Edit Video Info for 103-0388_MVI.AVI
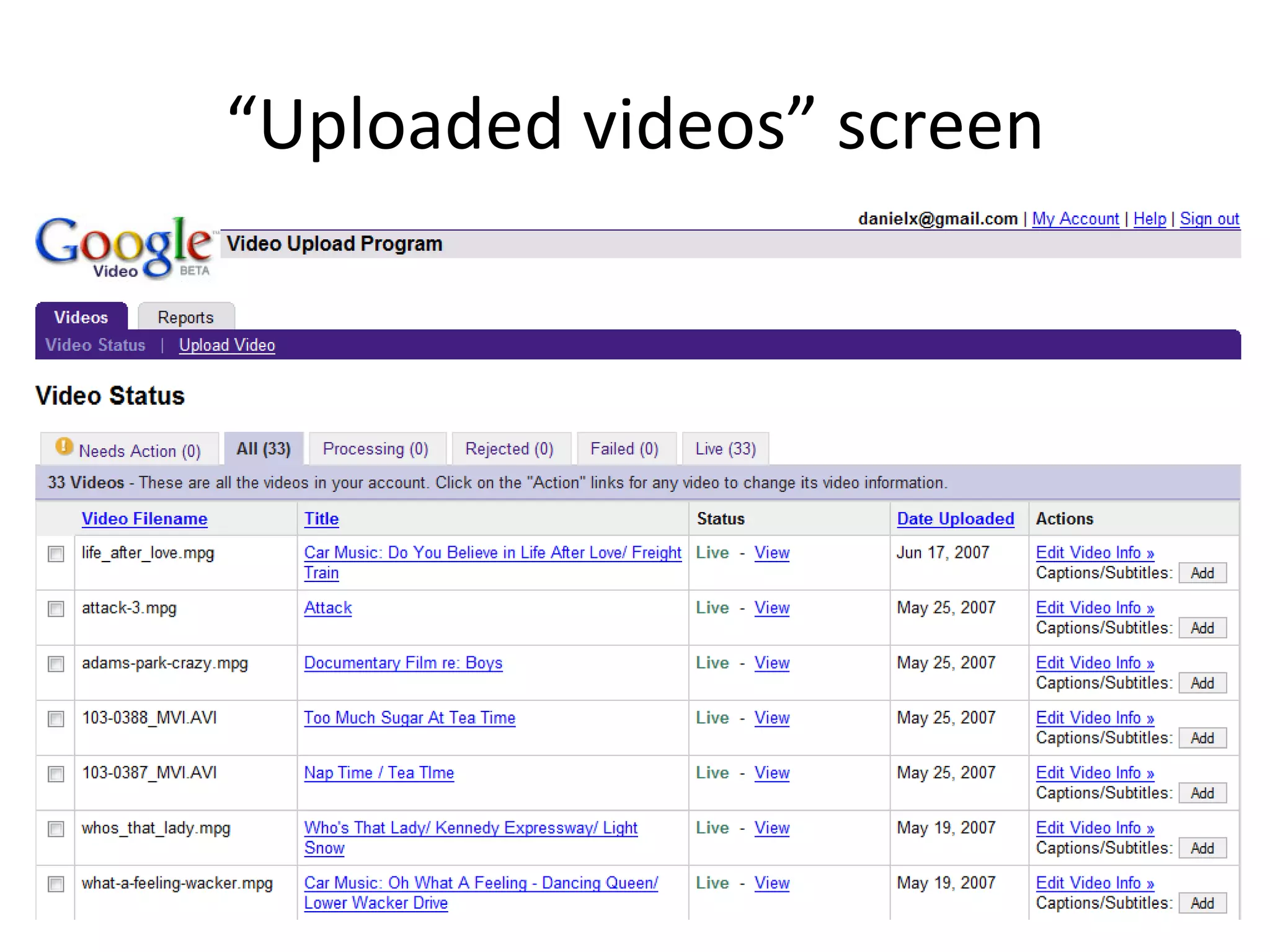This screenshot has height=952, width=1270. coord(1095,718)
